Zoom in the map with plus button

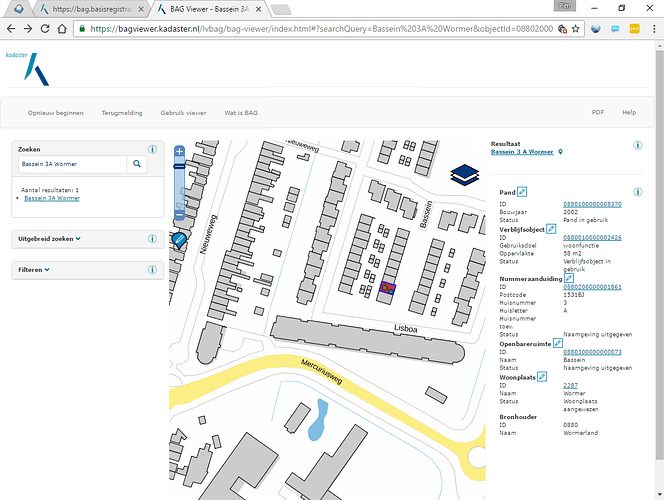179,152
